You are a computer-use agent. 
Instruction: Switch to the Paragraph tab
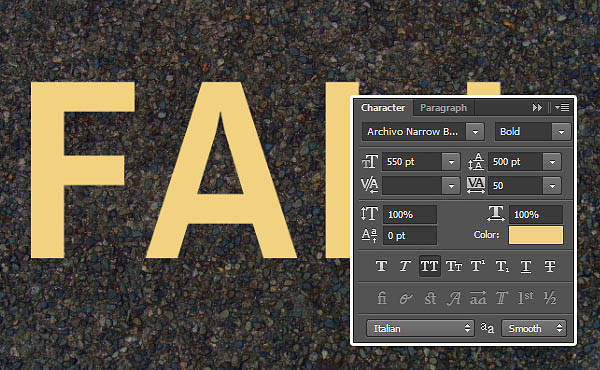coord(443,108)
